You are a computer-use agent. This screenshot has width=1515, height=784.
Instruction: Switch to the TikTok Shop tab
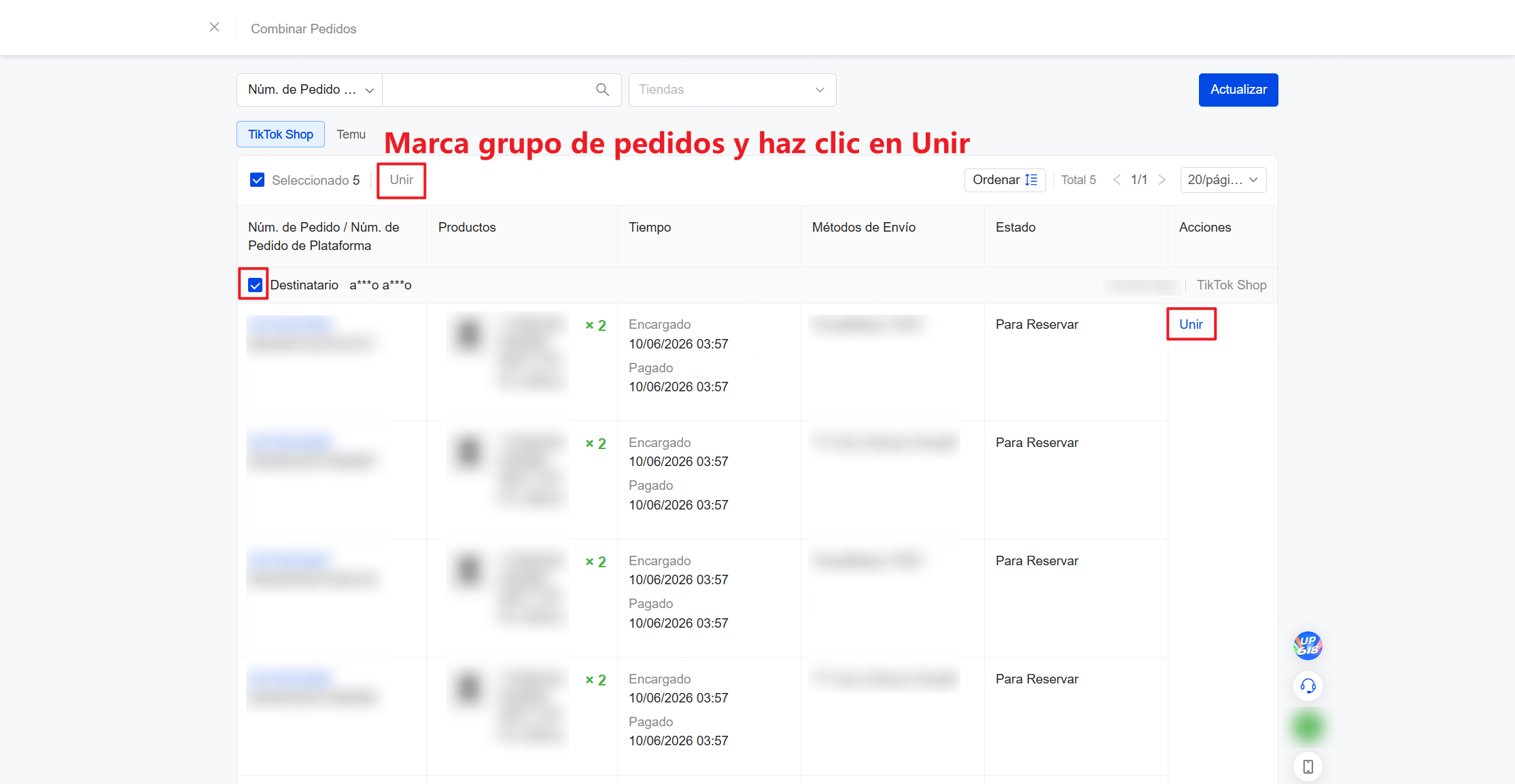281,135
